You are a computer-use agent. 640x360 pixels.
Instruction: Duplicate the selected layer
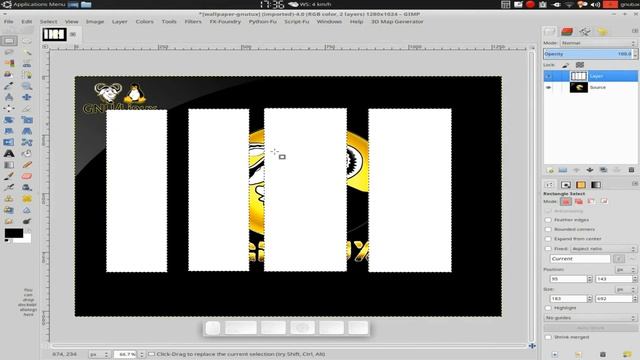pyautogui.click(x=603, y=170)
